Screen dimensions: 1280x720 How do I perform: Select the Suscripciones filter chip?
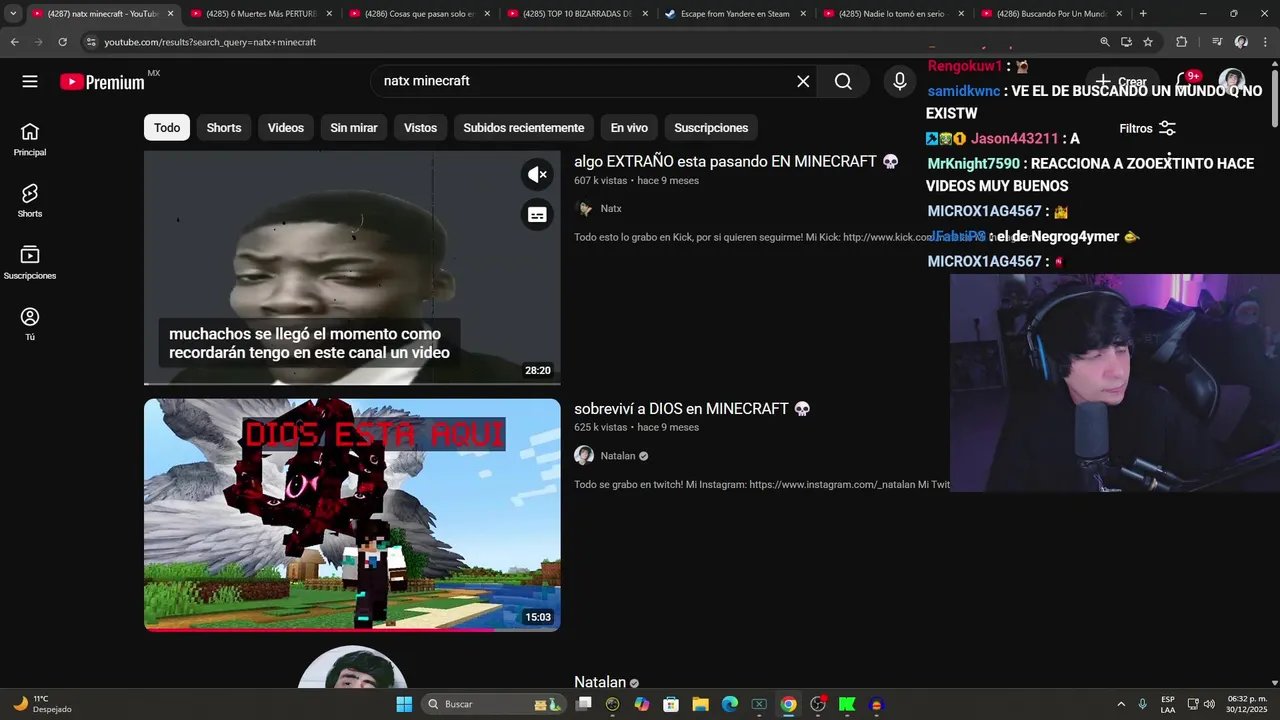711,128
